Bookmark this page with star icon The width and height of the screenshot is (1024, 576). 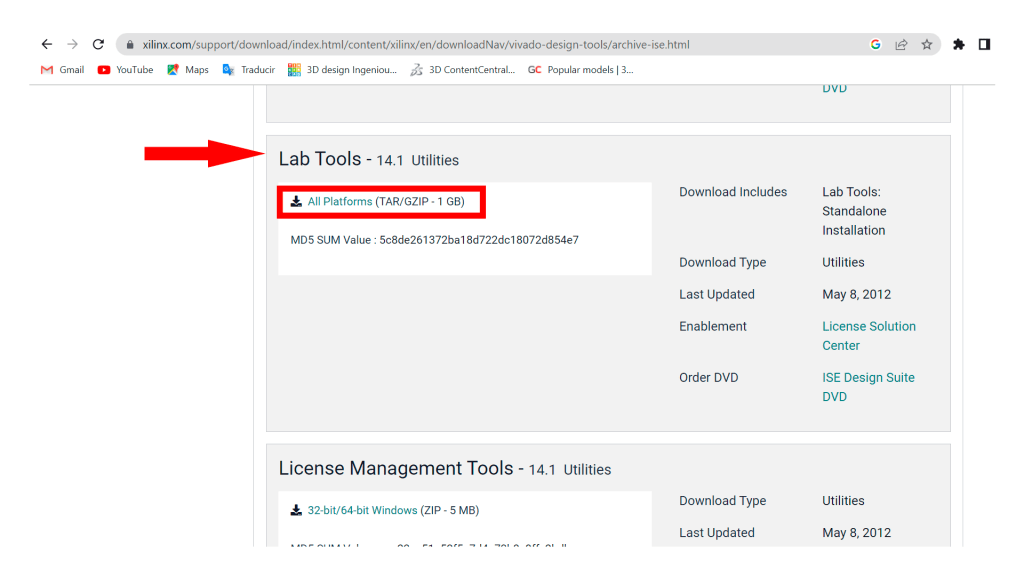point(927,45)
